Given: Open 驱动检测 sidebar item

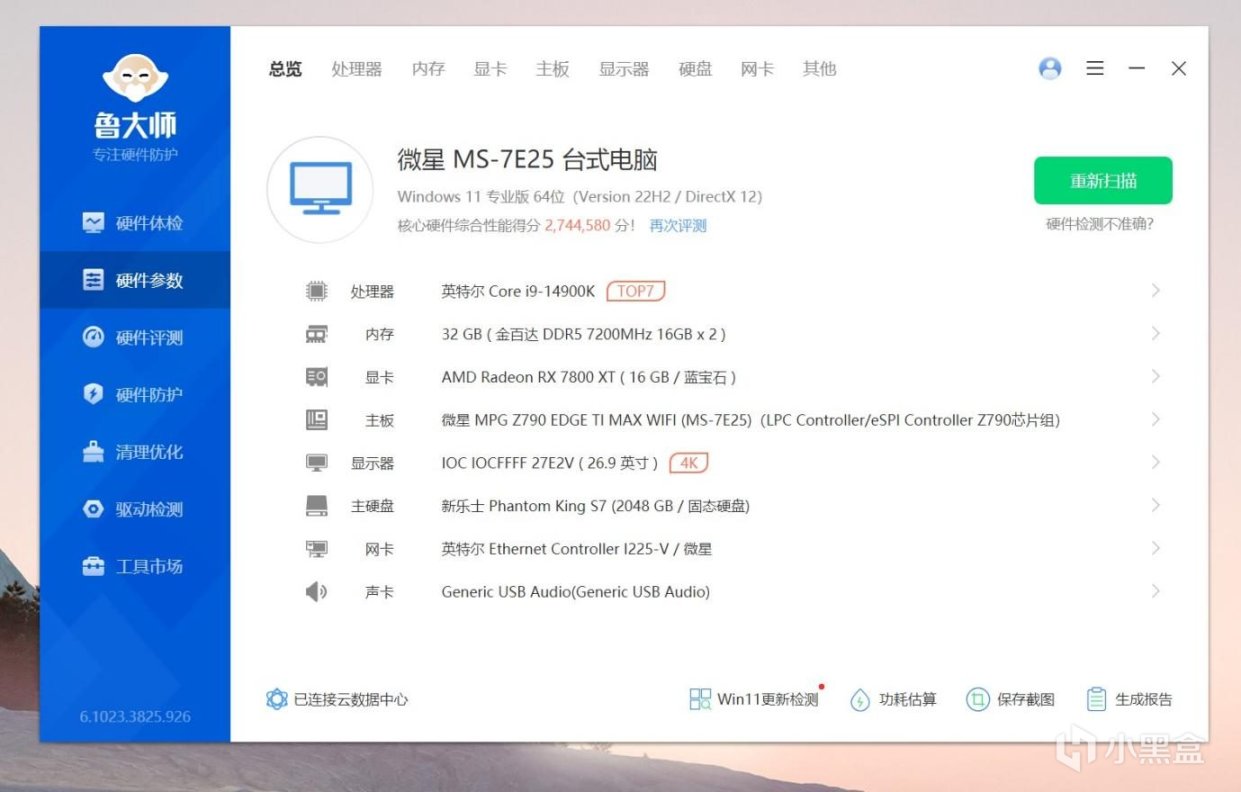Looking at the screenshot, I should point(134,509).
